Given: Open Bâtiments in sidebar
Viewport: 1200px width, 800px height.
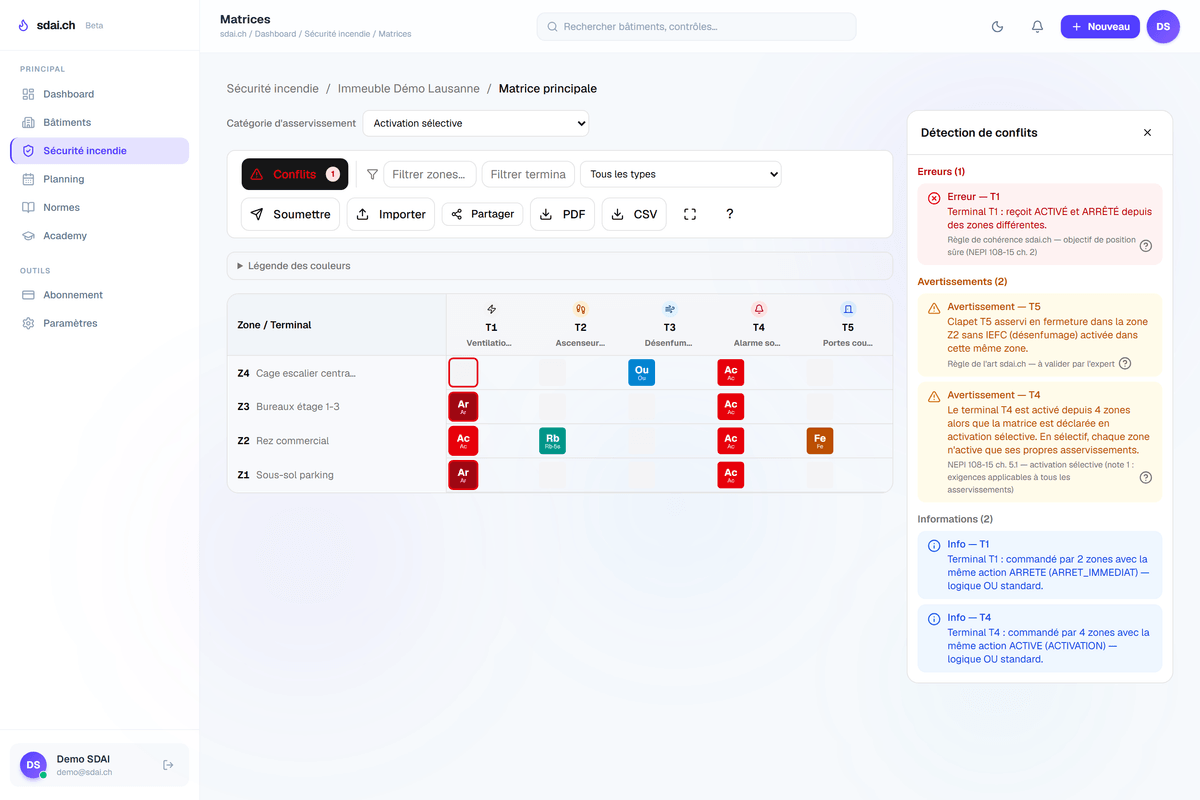Looking at the screenshot, I should tap(99, 122).
